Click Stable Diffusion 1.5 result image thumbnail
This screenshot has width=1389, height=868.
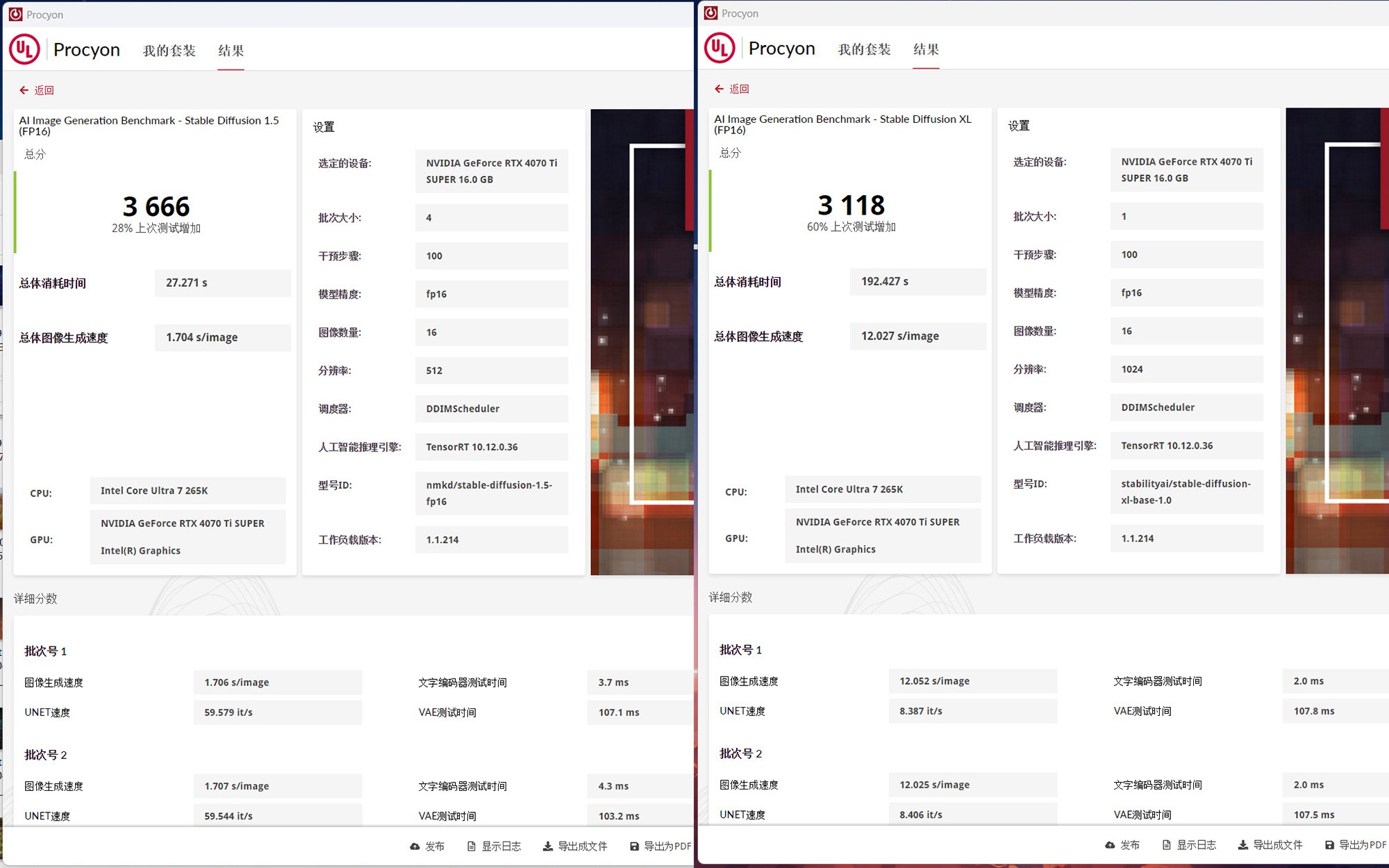pyautogui.click(x=642, y=342)
